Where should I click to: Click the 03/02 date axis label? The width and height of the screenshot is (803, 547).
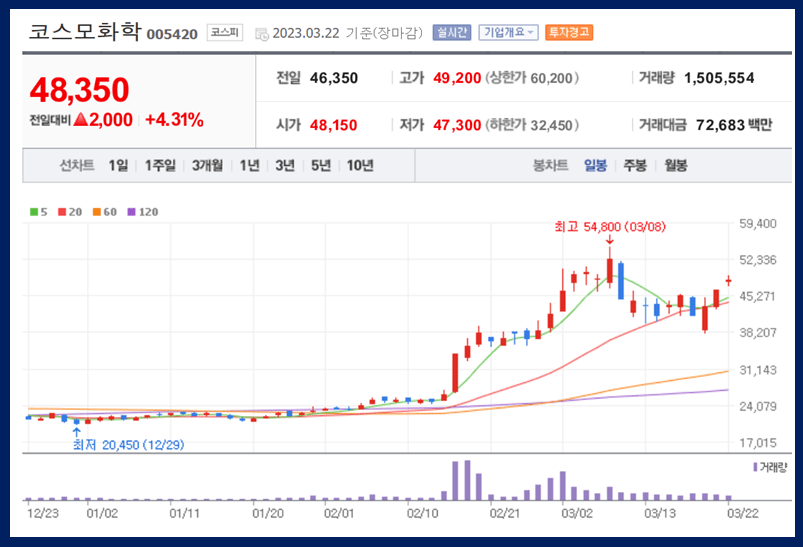point(577,513)
